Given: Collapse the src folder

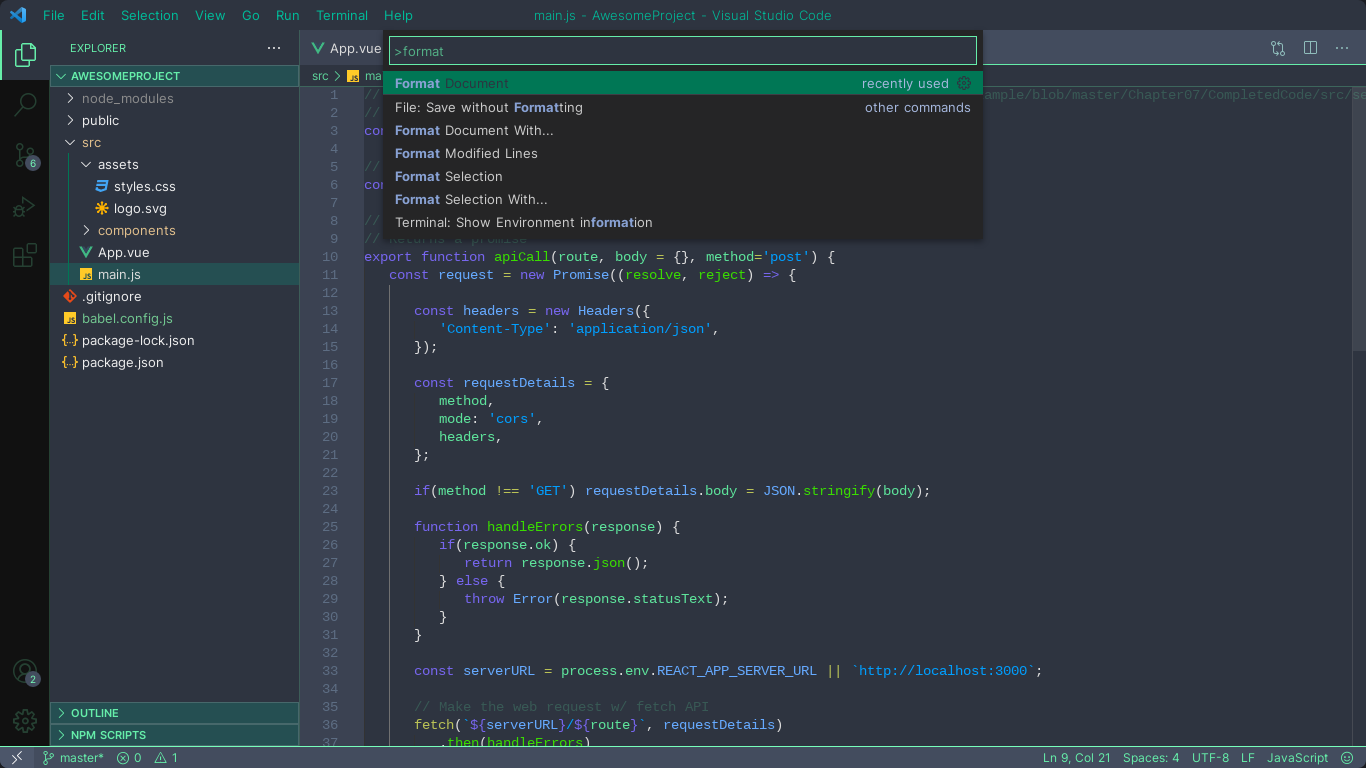Looking at the screenshot, I should click(x=91, y=142).
